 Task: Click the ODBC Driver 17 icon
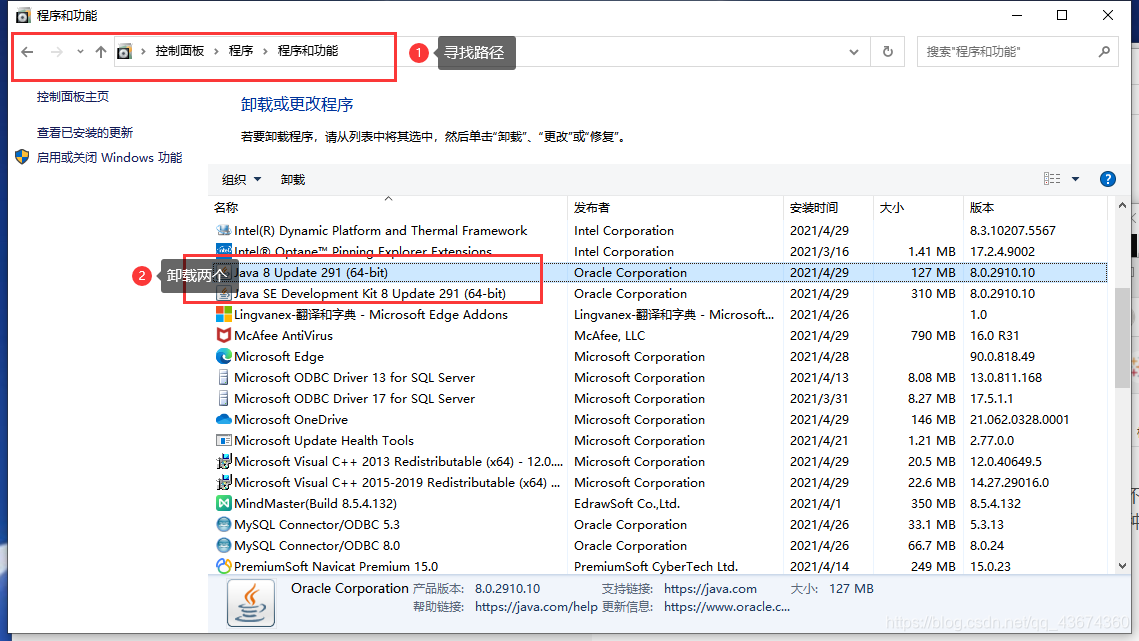point(224,398)
